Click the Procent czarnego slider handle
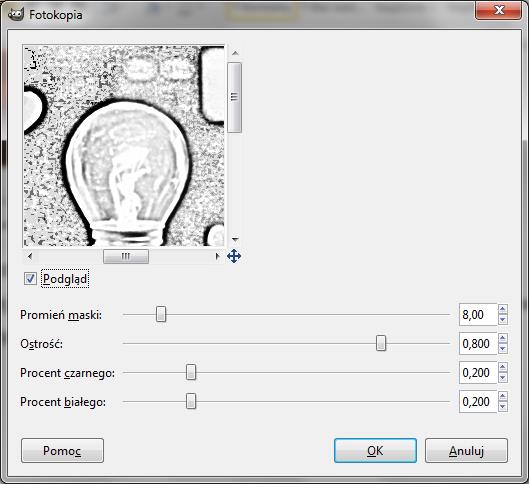The width and height of the screenshot is (529, 484). click(x=191, y=372)
